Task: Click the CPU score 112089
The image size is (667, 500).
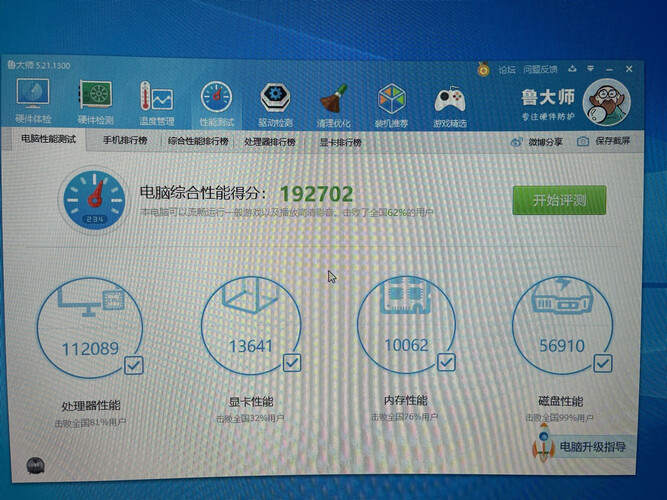Action: click(90, 349)
